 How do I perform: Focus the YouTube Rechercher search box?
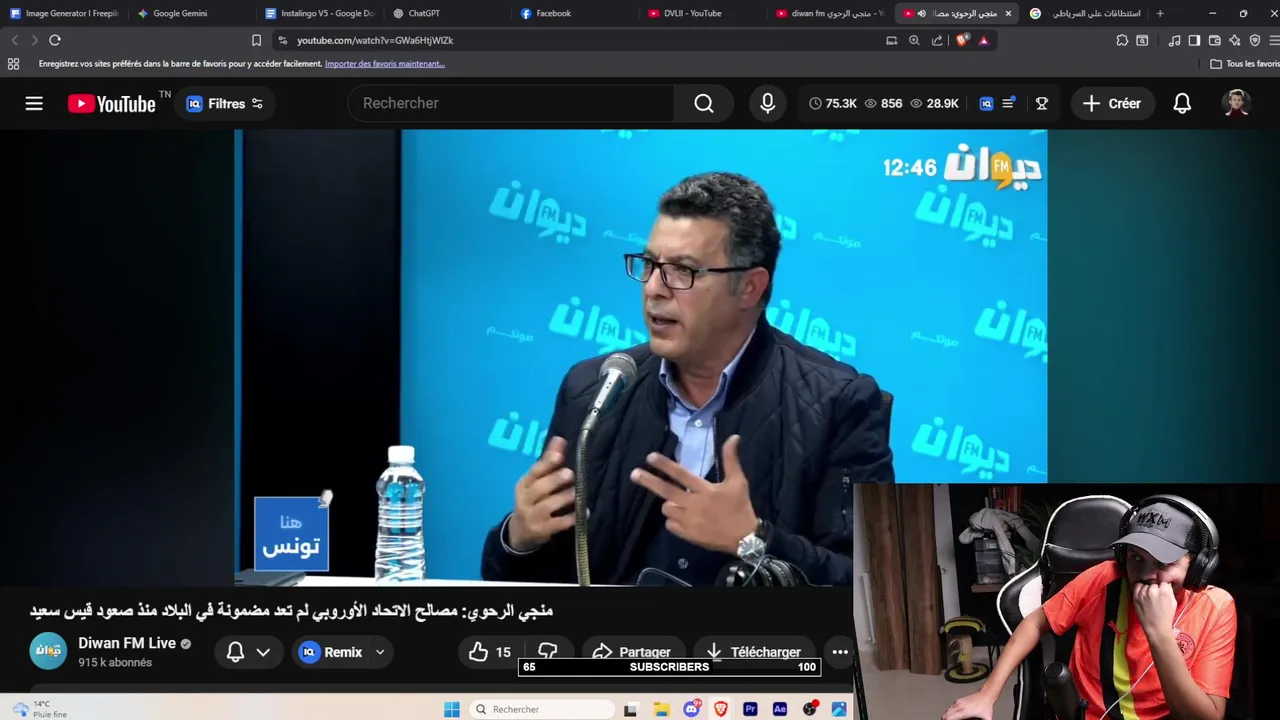coord(510,103)
